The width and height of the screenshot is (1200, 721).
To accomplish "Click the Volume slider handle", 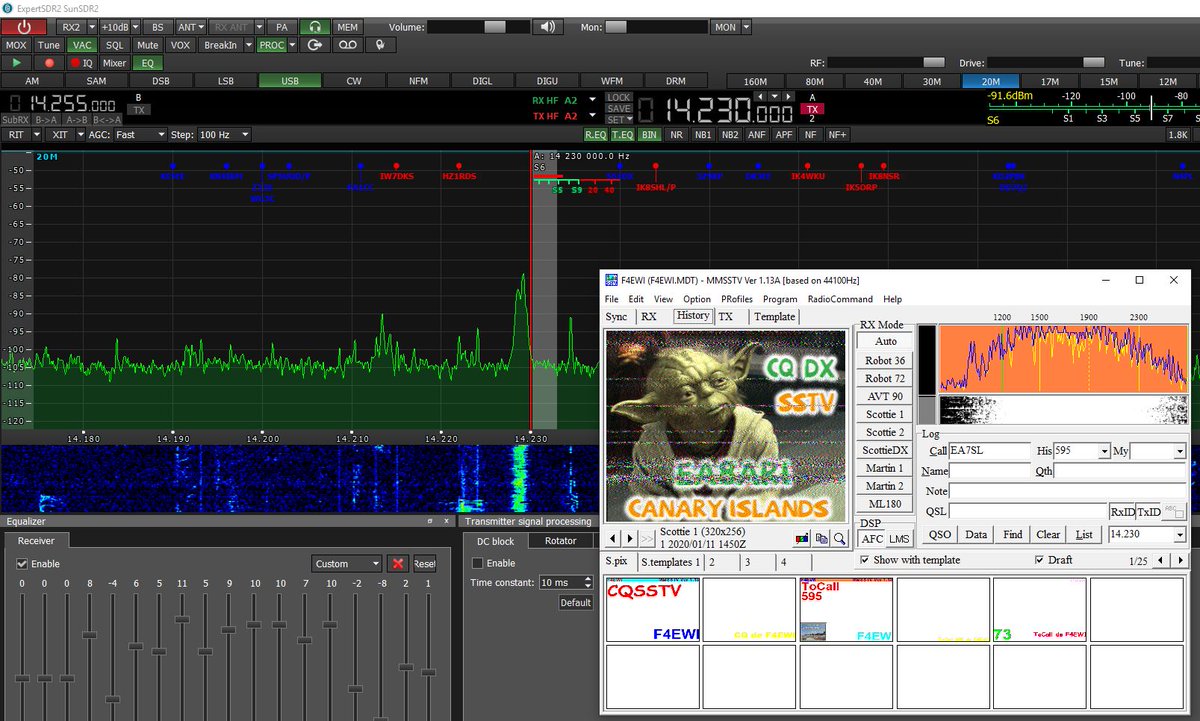I will (x=494, y=27).
